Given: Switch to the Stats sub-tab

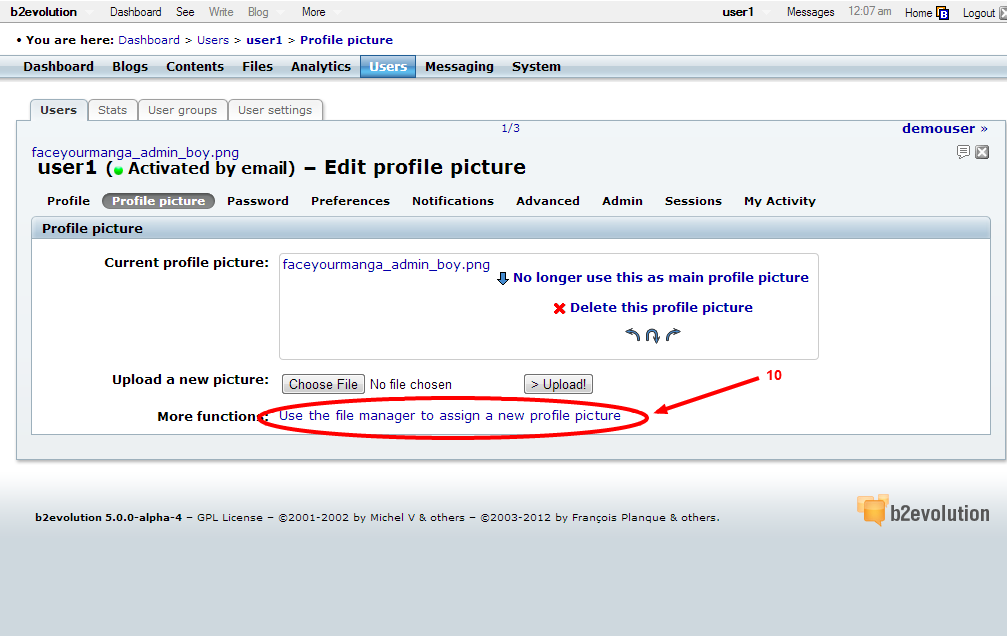Looking at the screenshot, I should tap(112, 110).
